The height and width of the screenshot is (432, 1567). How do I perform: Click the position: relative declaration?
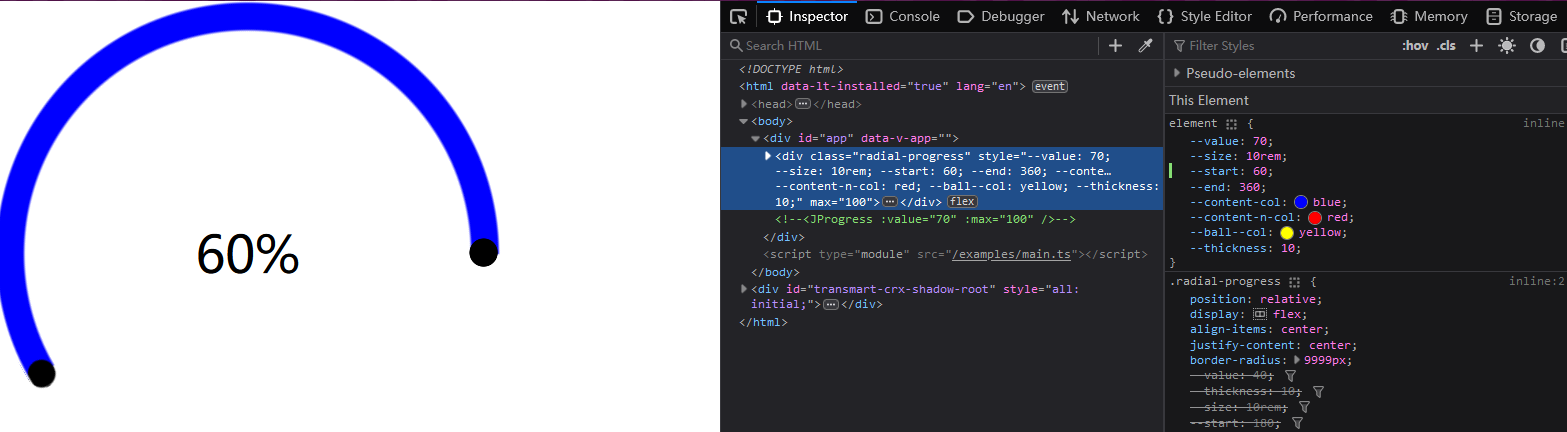click(1256, 299)
